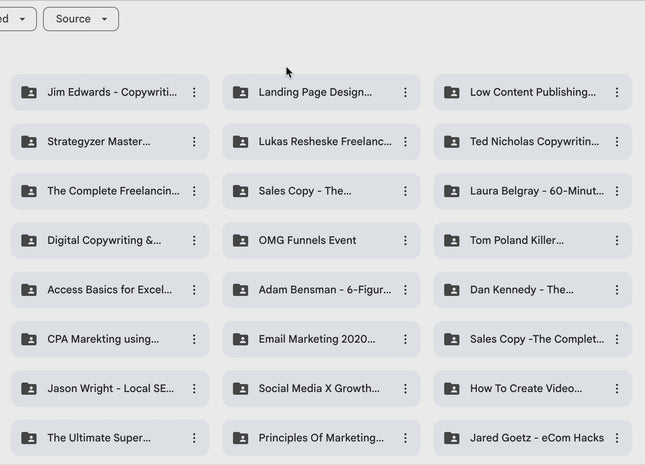The height and width of the screenshot is (465, 645).
Task: Click the folder name 'Landing Page Design...'
Action: click(x=315, y=92)
